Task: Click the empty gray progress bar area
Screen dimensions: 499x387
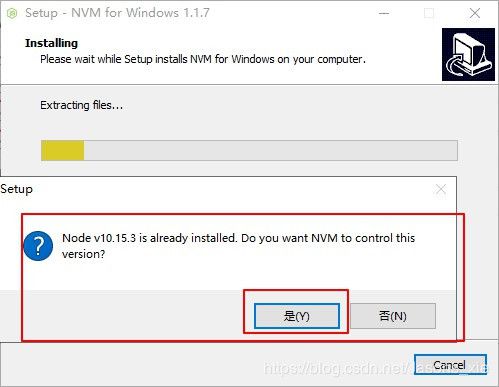Action: (x=271, y=150)
